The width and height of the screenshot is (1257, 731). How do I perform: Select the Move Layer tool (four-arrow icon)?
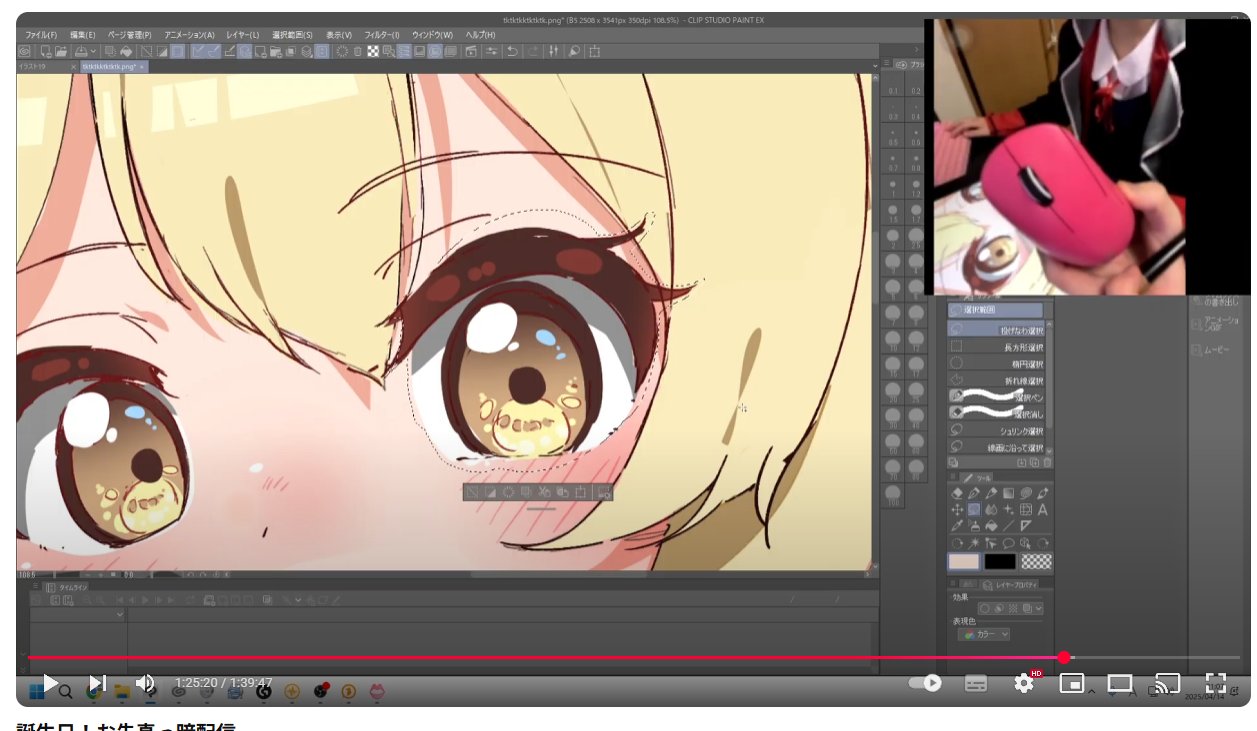pyautogui.click(x=957, y=510)
